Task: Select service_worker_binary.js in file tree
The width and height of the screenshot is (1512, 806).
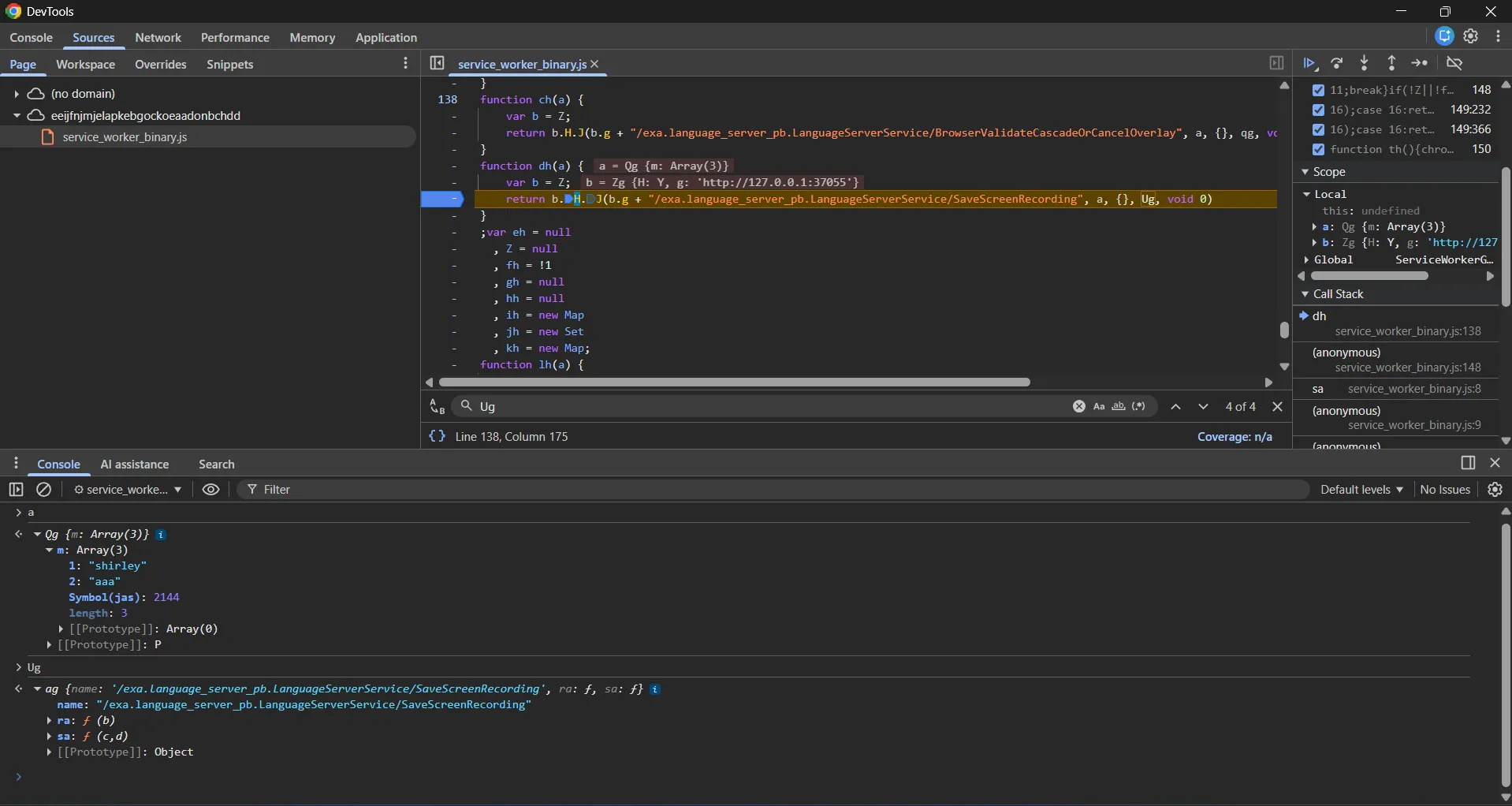Action: click(x=125, y=137)
